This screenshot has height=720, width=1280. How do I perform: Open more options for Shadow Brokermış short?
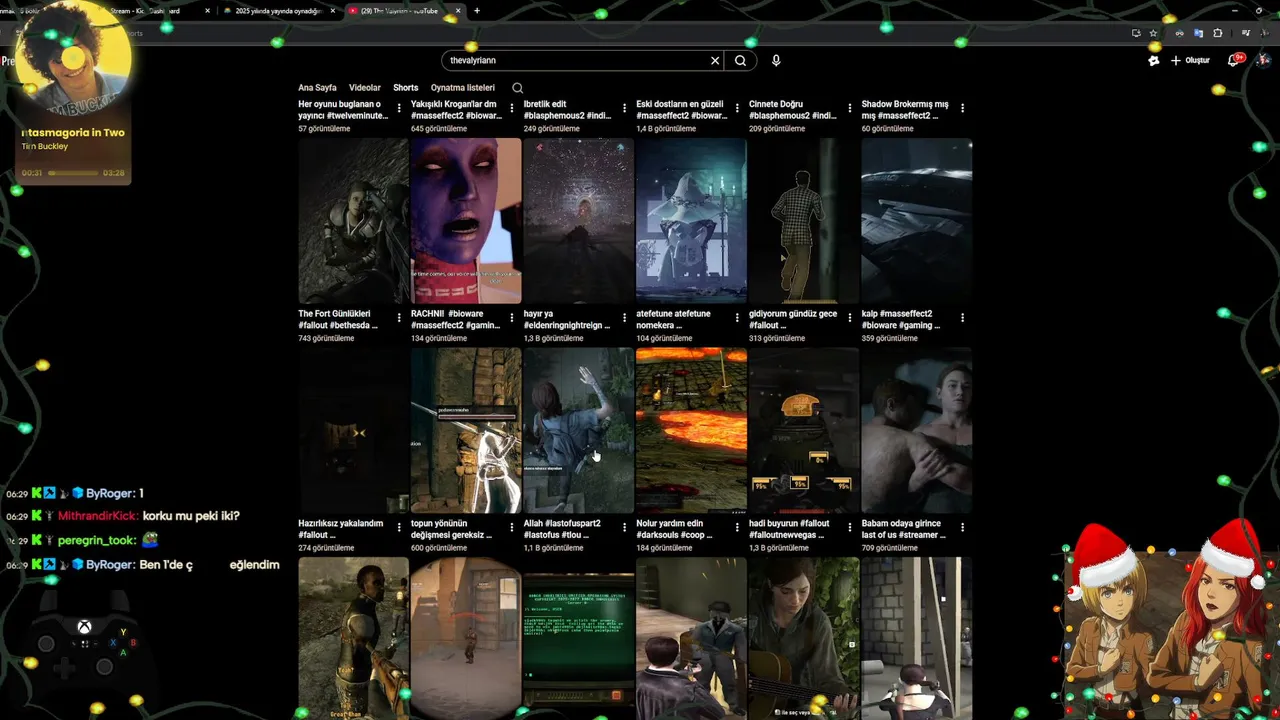coord(962,108)
